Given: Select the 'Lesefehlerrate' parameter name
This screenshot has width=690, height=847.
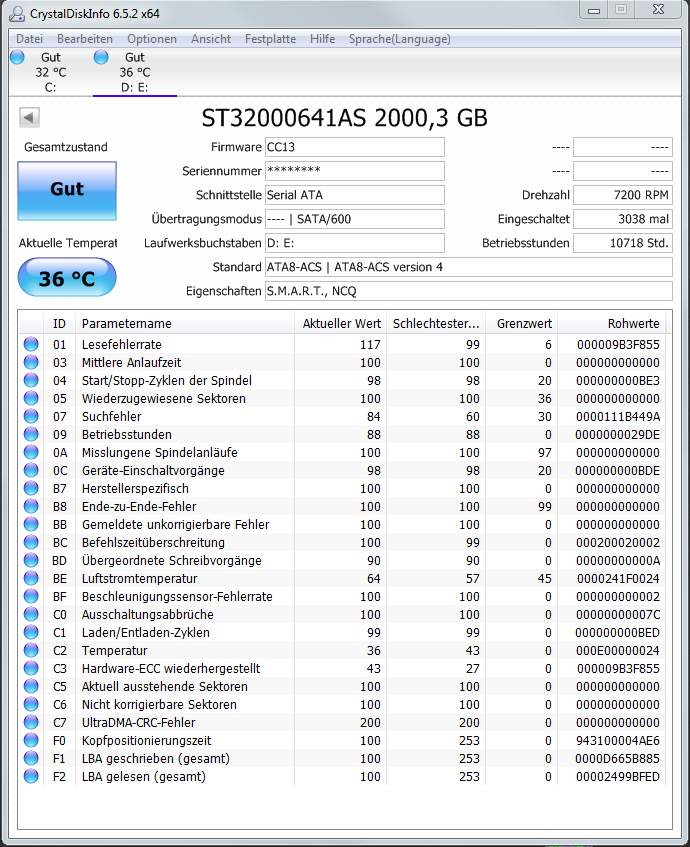Looking at the screenshot, I should (122, 345).
